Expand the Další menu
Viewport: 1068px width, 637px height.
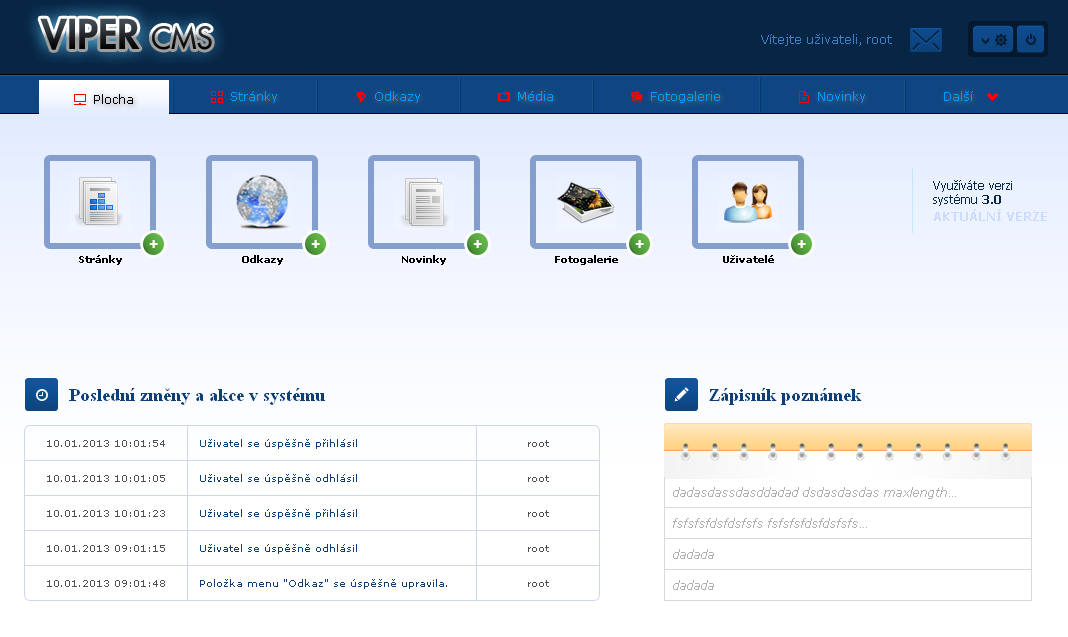point(970,97)
